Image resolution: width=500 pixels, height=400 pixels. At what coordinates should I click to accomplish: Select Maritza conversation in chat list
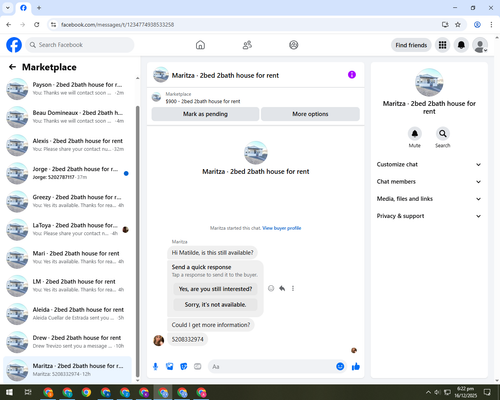[x=67, y=370]
